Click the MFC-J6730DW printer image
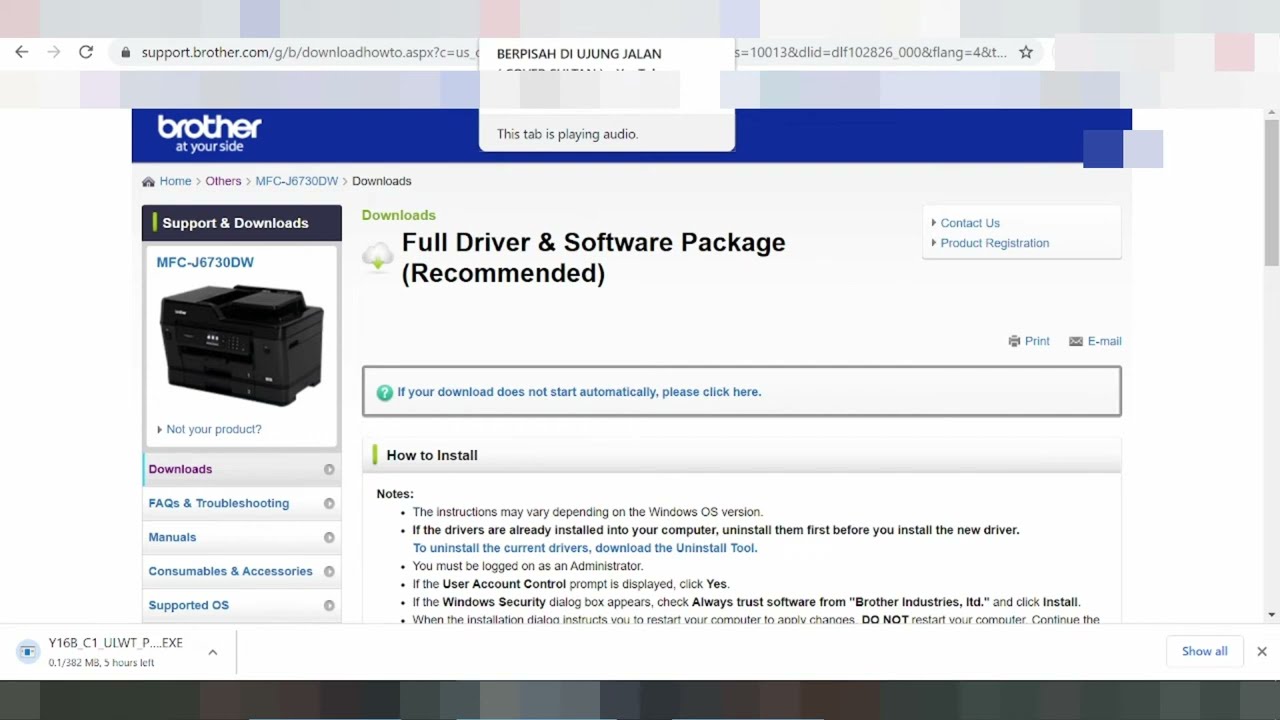 242,344
